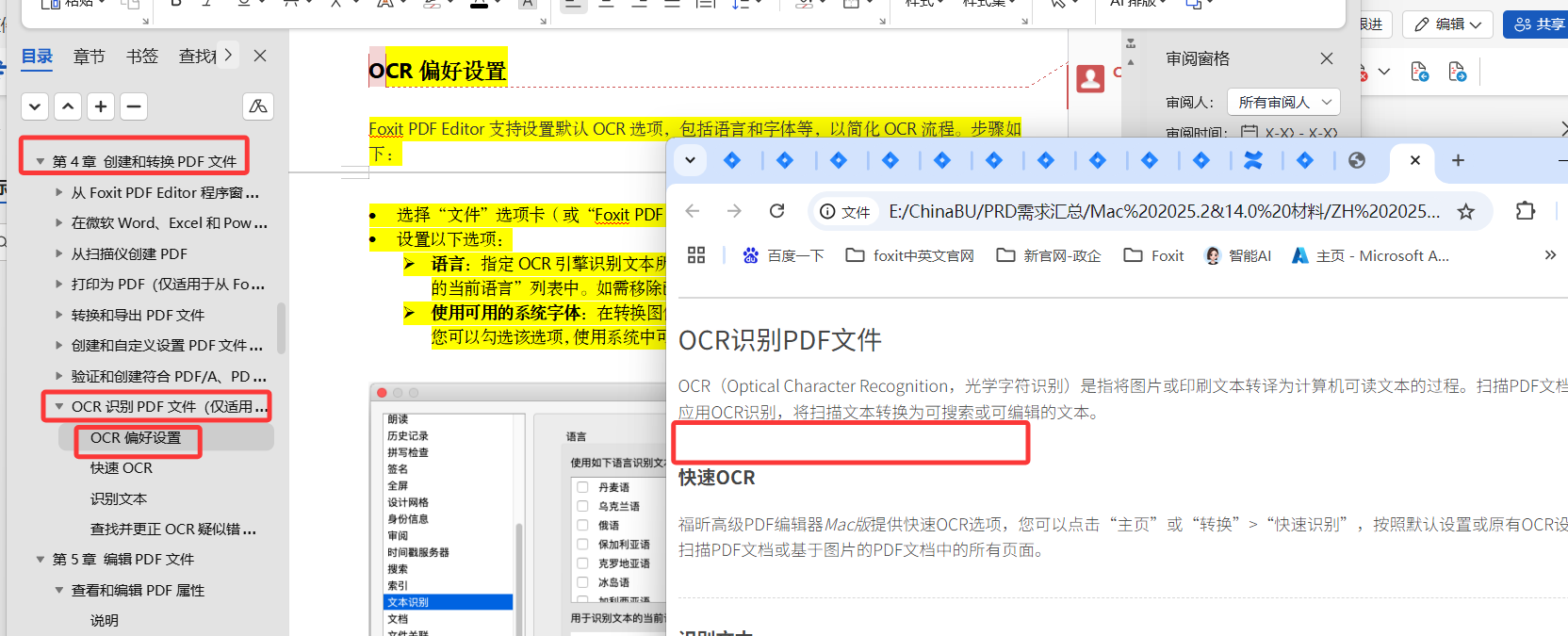Click the browser reload page icon
The height and width of the screenshot is (636, 1568).
pyautogui.click(x=776, y=211)
